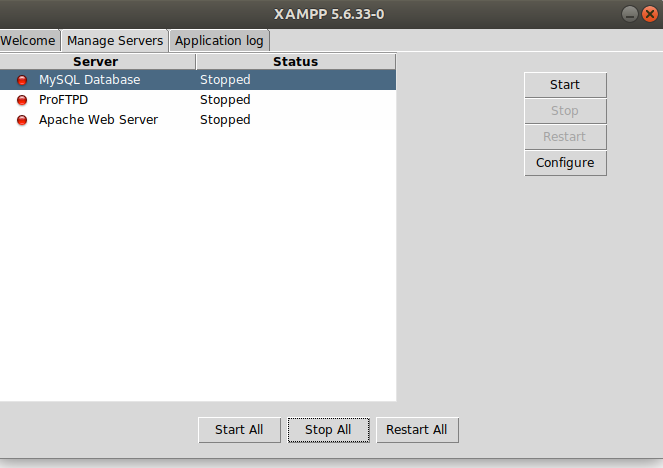Click the red status icon beside MySQL Database

tap(22, 80)
